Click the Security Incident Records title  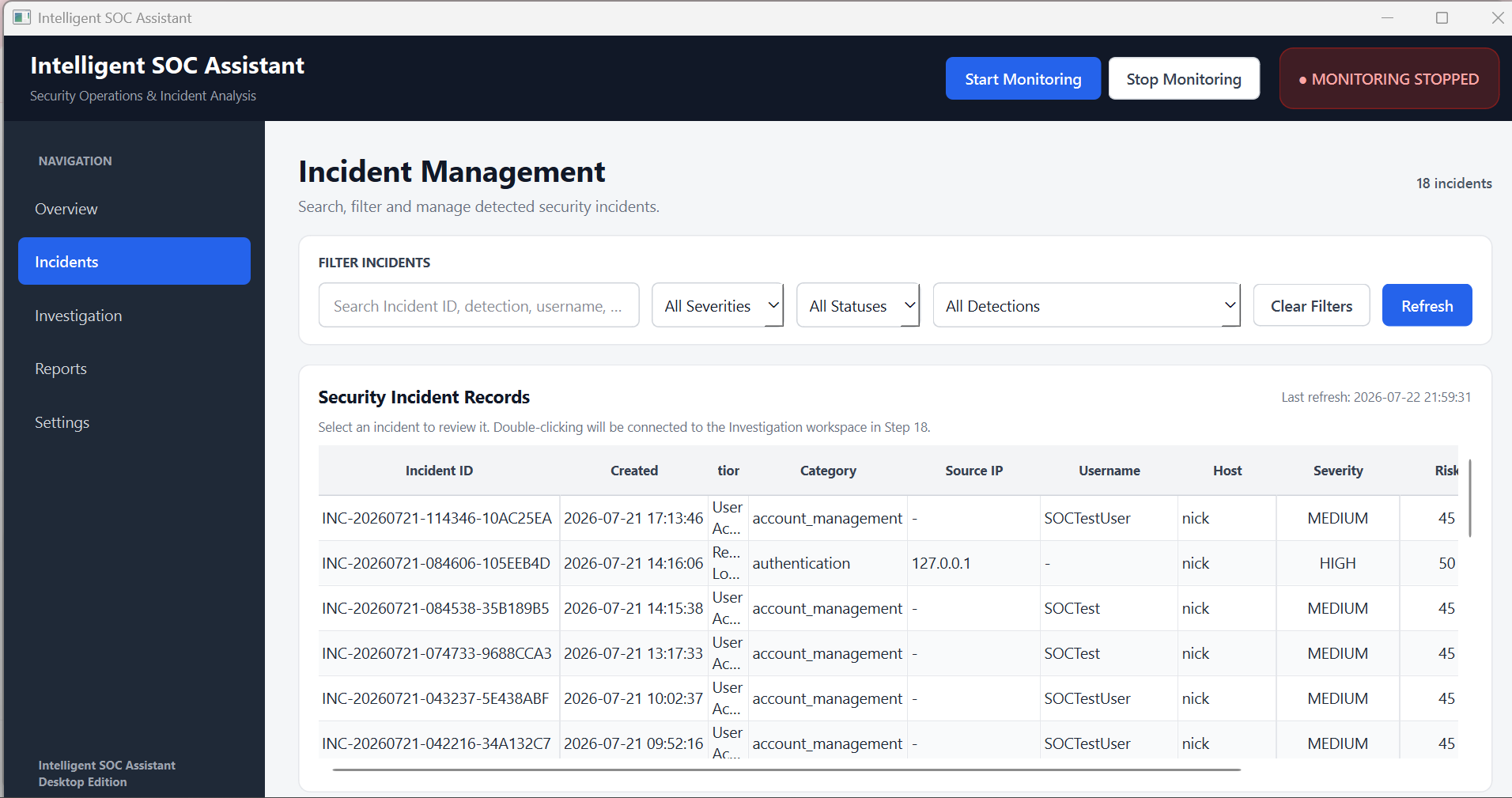tap(424, 397)
